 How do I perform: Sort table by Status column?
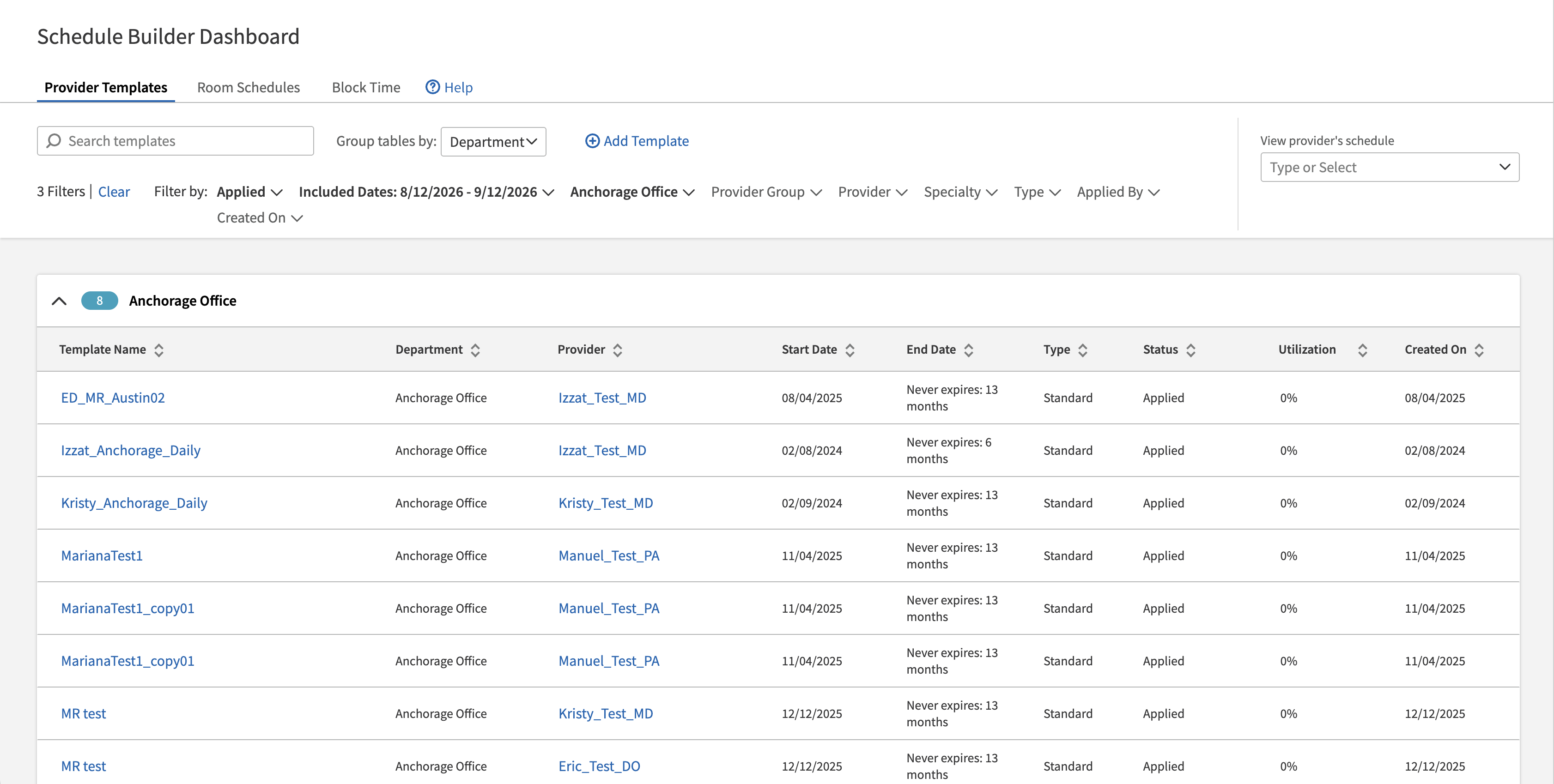point(1191,350)
